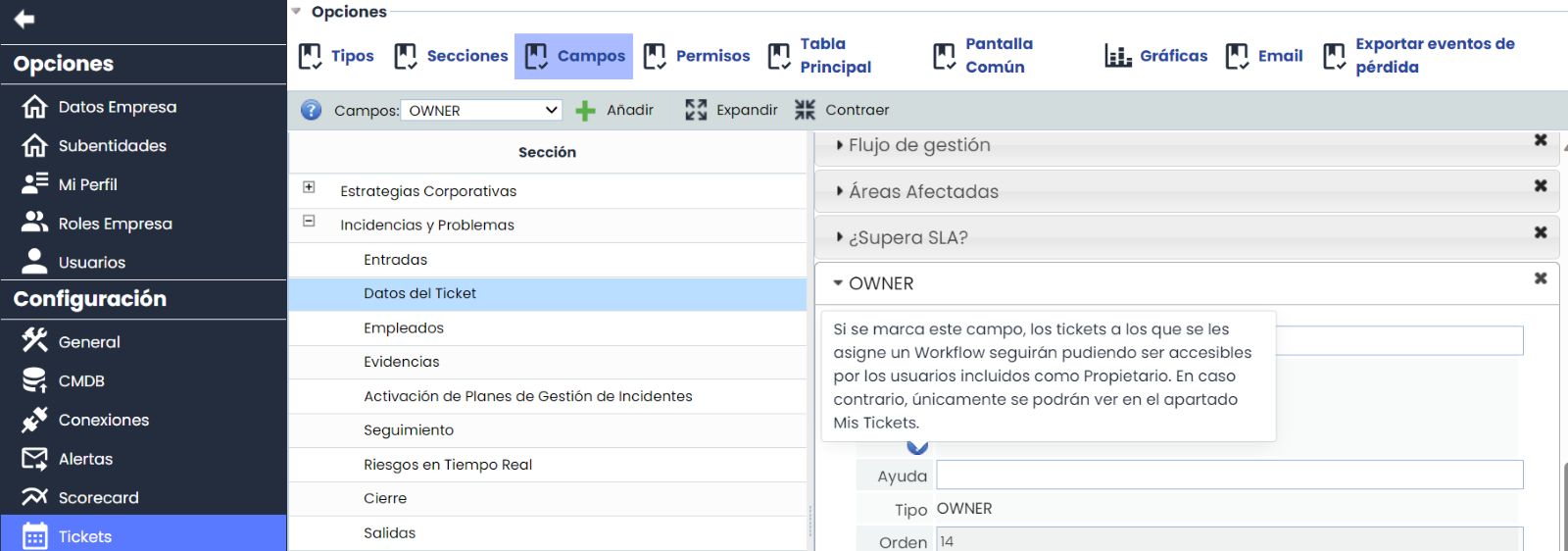This screenshot has width=1568, height=551.
Task: Open the Campos dropdown showing OWNER
Action: [x=482, y=111]
